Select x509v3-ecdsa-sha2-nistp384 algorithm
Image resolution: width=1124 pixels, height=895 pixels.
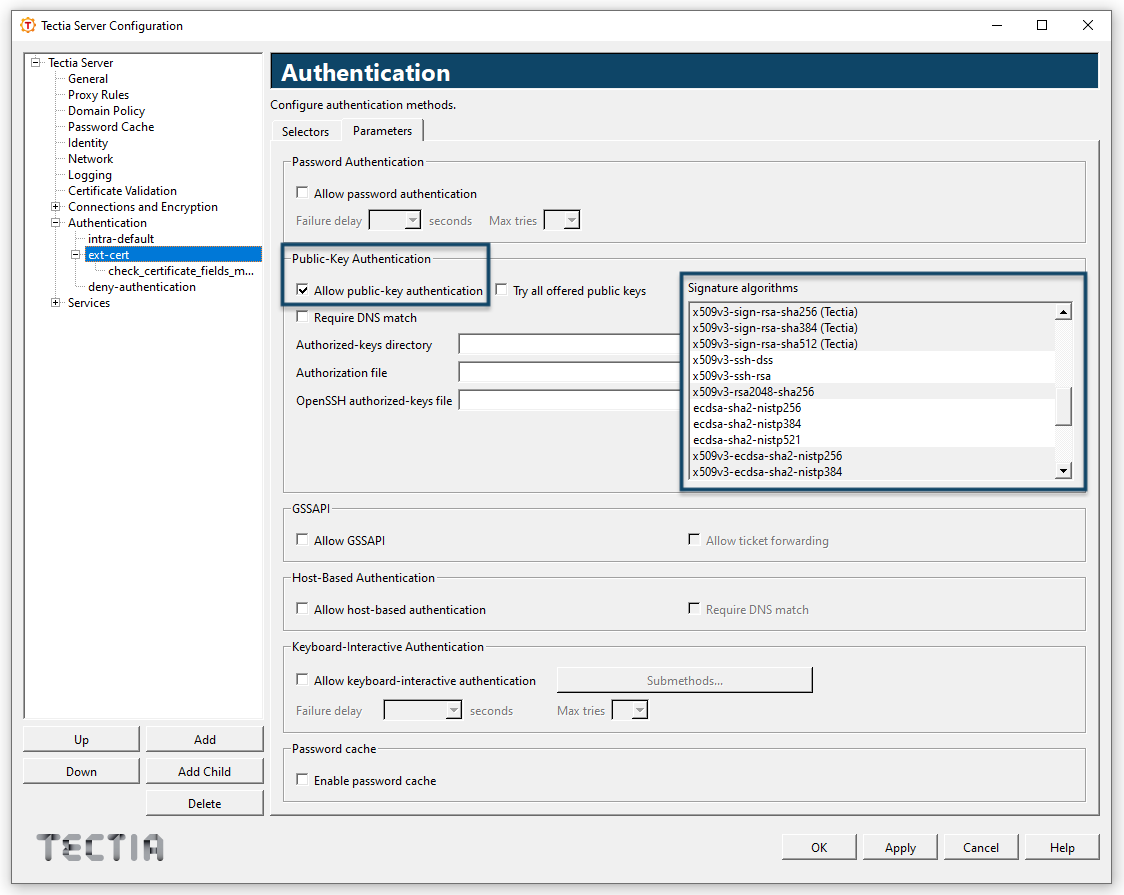pos(872,472)
